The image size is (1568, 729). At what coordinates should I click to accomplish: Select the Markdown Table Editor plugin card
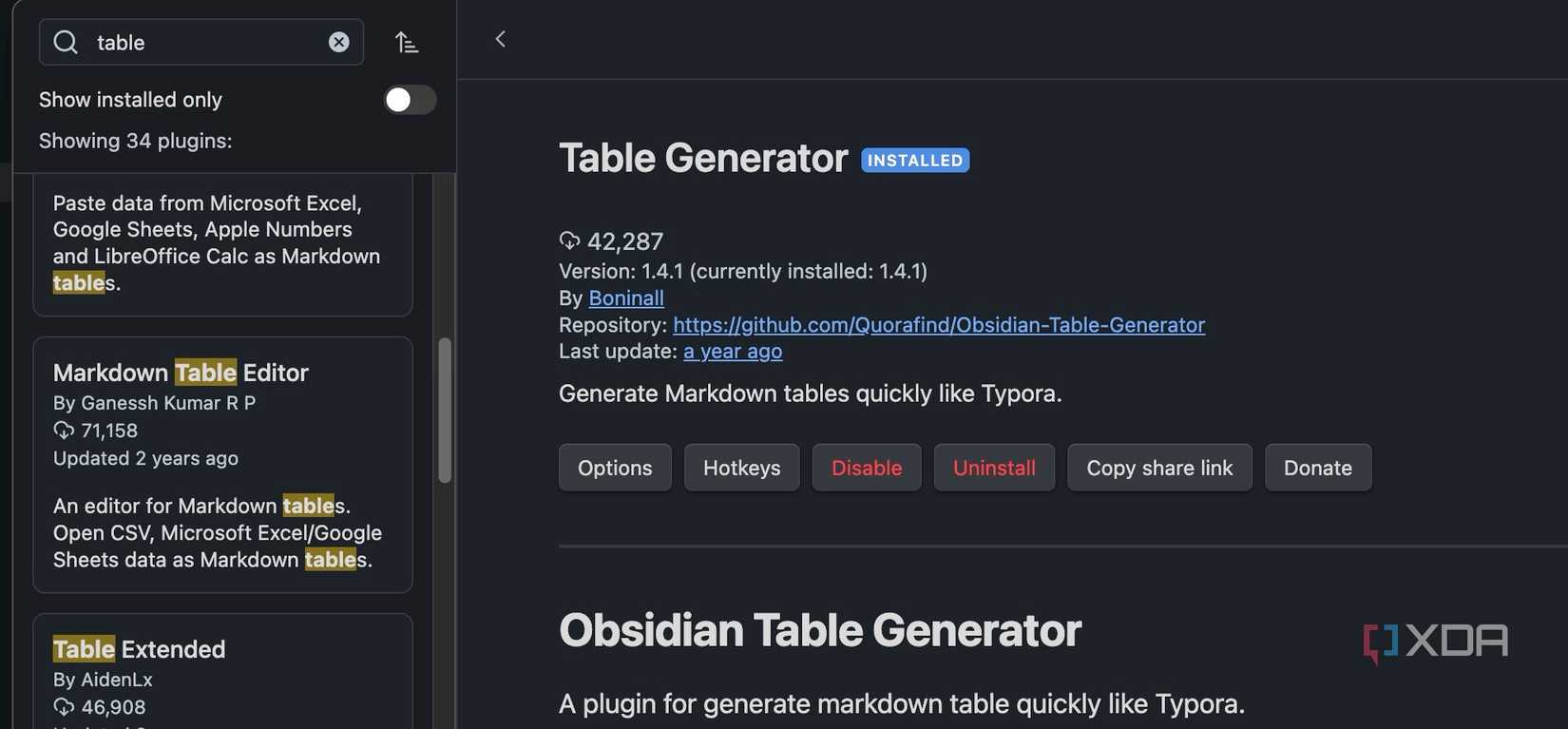(222, 464)
